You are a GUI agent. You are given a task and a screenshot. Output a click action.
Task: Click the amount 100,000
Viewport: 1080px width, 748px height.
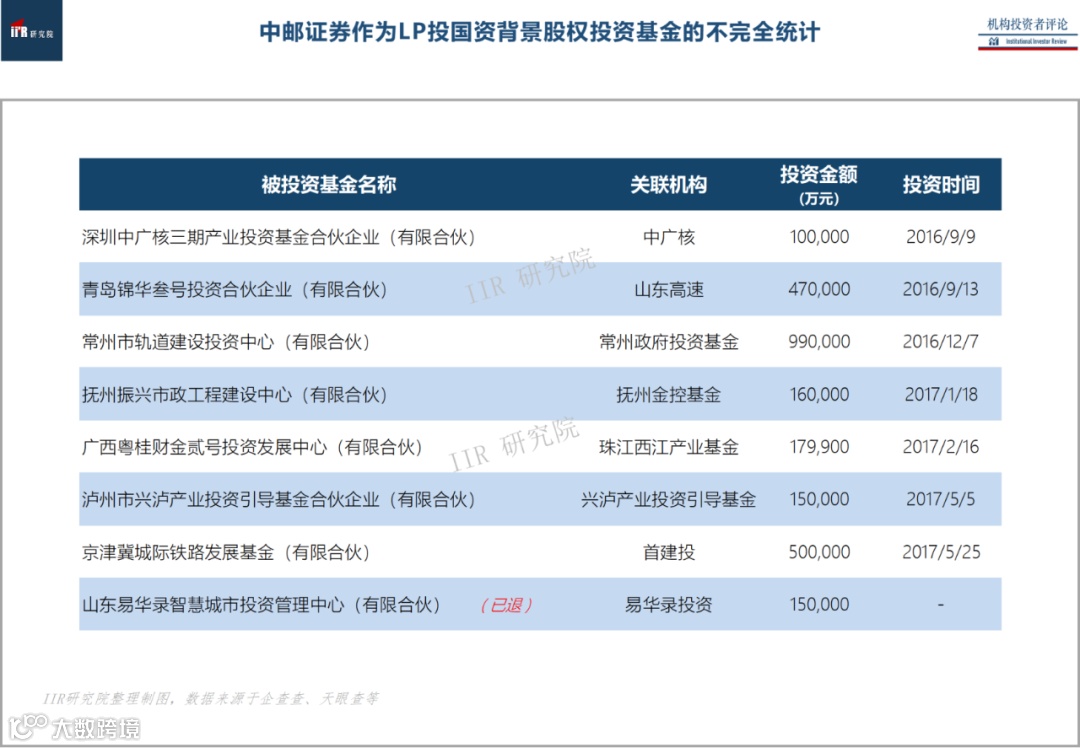tap(819, 237)
